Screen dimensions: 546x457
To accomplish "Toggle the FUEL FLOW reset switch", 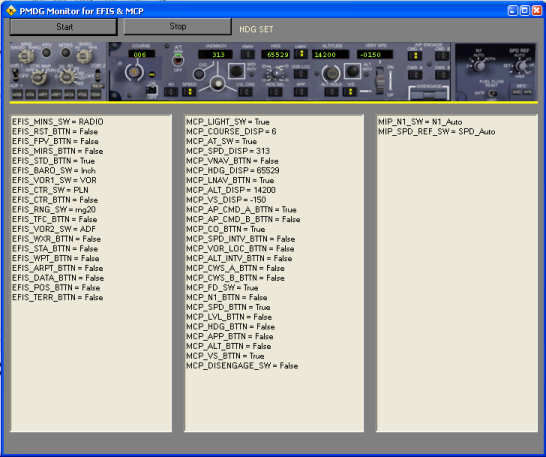I will click(492, 94).
